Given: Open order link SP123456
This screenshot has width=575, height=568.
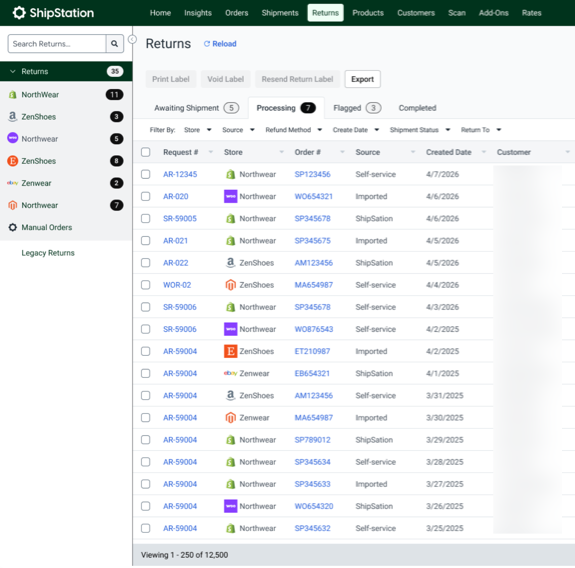Looking at the screenshot, I should (x=312, y=174).
